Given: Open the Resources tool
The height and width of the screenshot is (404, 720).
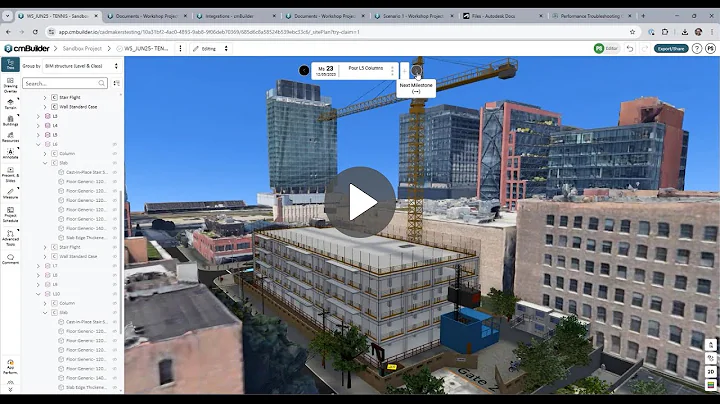Looking at the screenshot, I should click(x=10, y=137).
